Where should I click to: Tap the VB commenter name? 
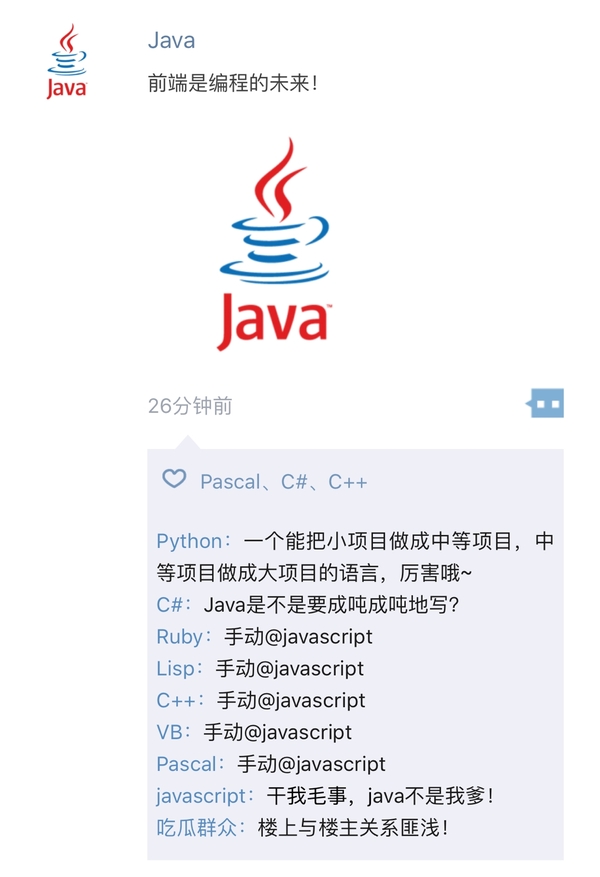169,732
